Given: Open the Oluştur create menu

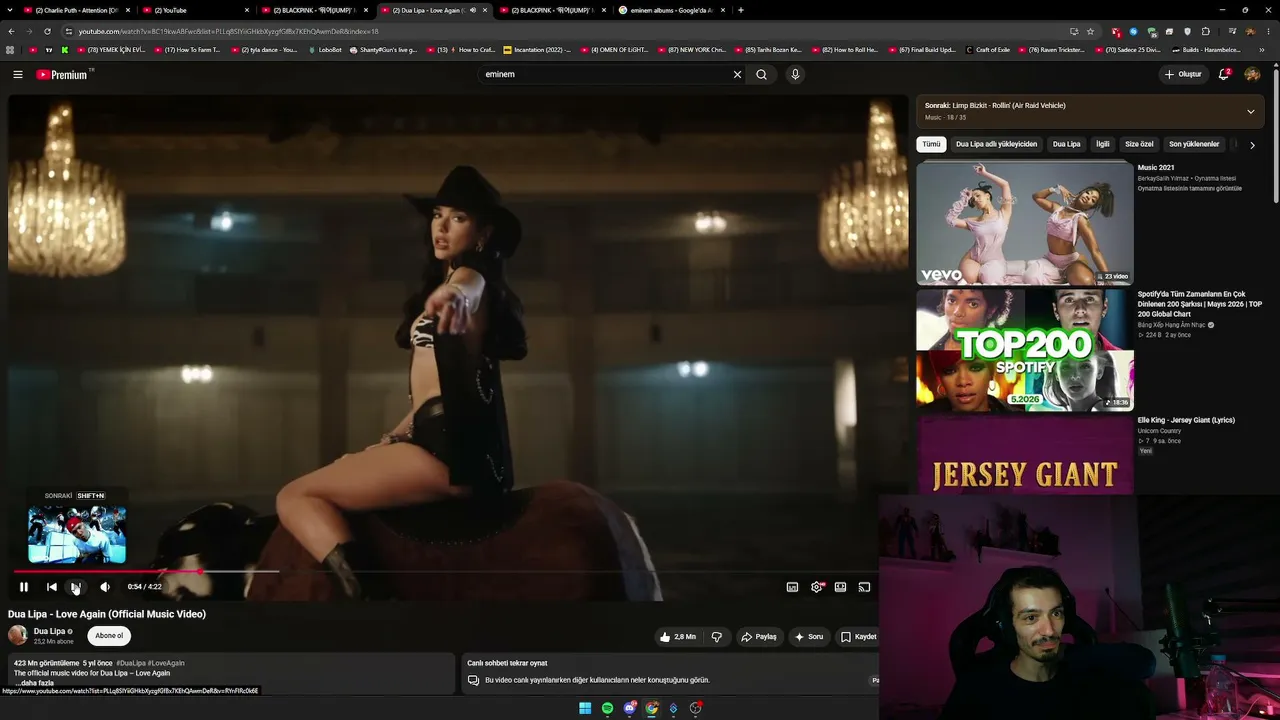Looking at the screenshot, I should pyautogui.click(x=1183, y=74).
